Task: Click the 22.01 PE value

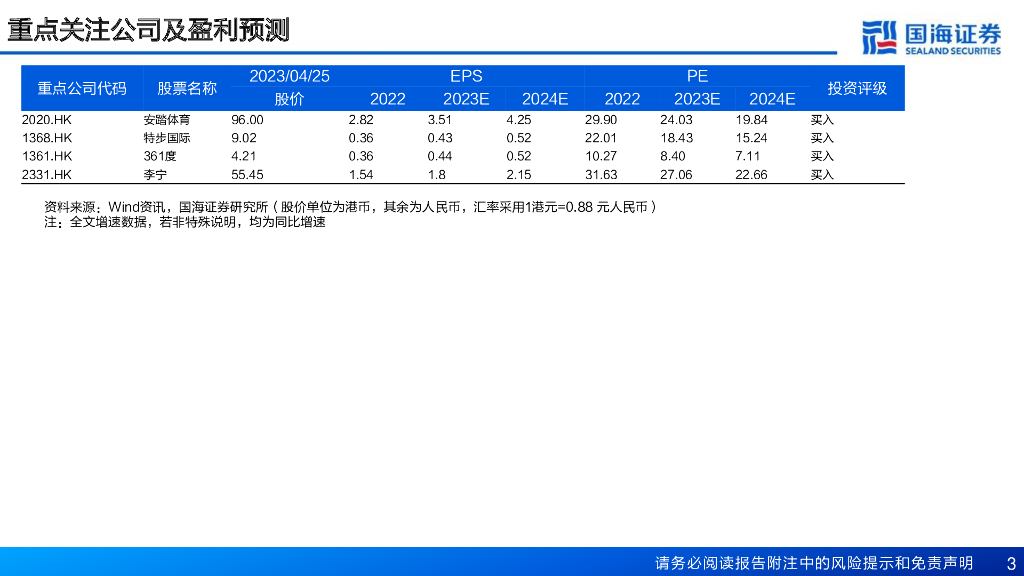Action: pyautogui.click(x=601, y=138)
